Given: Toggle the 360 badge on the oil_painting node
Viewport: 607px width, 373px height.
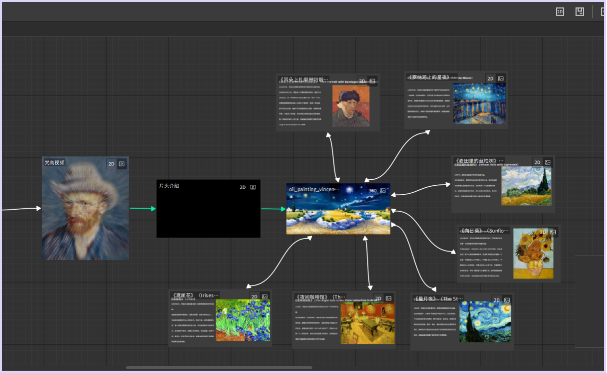Looking at the screenshot, I should [x=372, y=190].
